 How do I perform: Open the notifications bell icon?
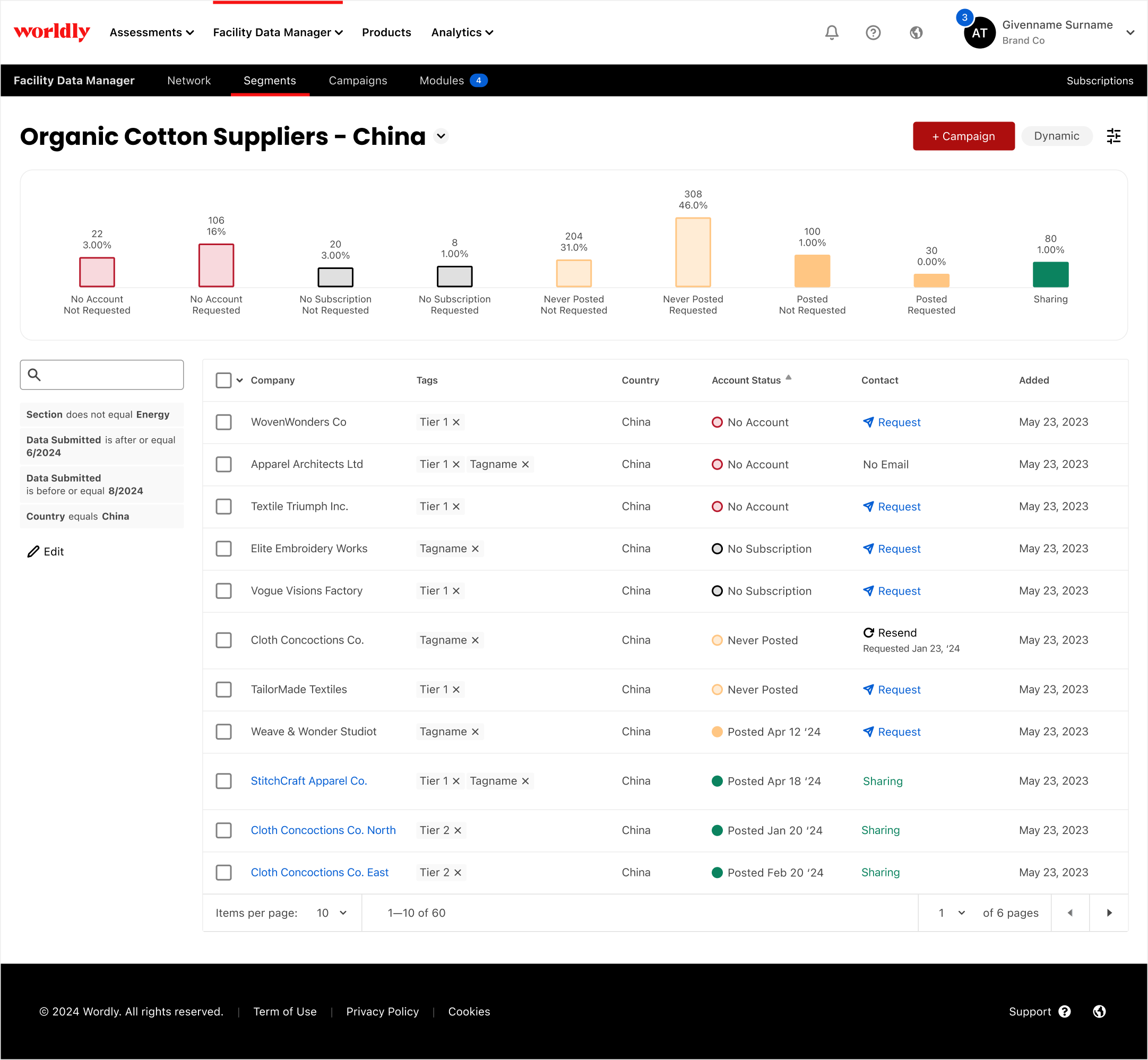[831, 32]
